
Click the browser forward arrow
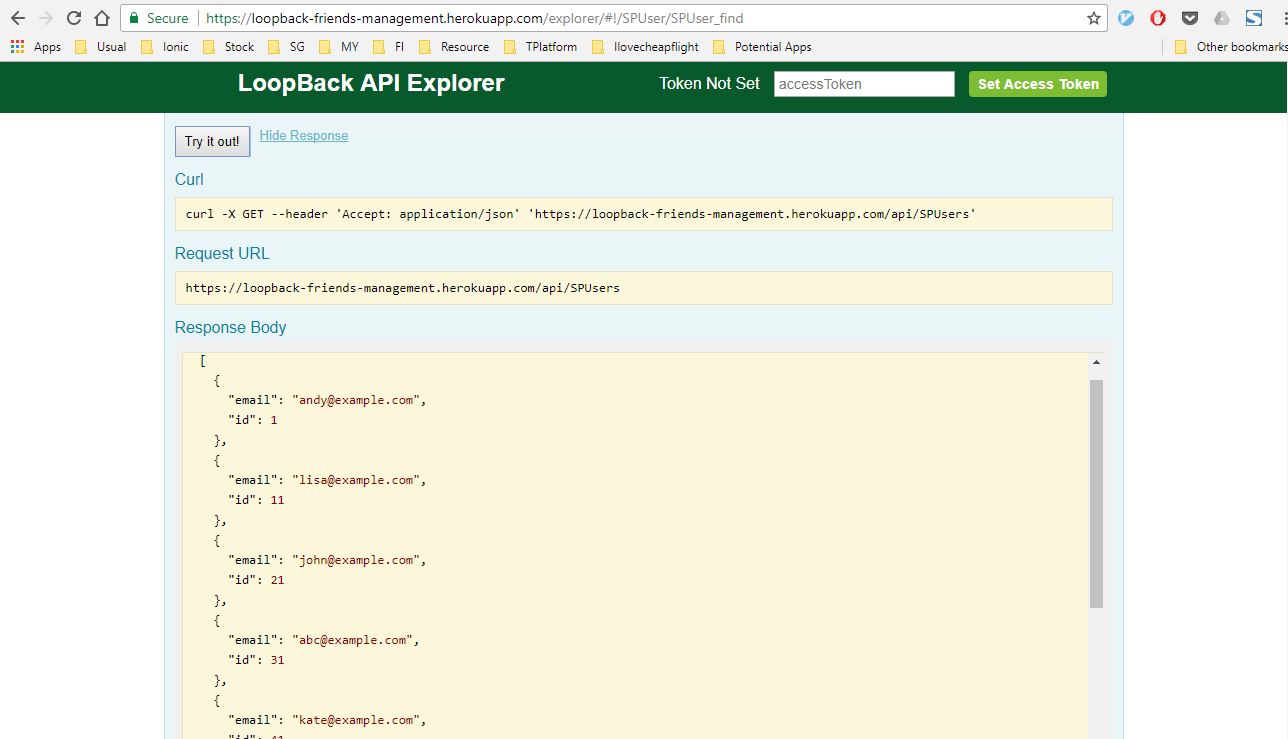45,18
